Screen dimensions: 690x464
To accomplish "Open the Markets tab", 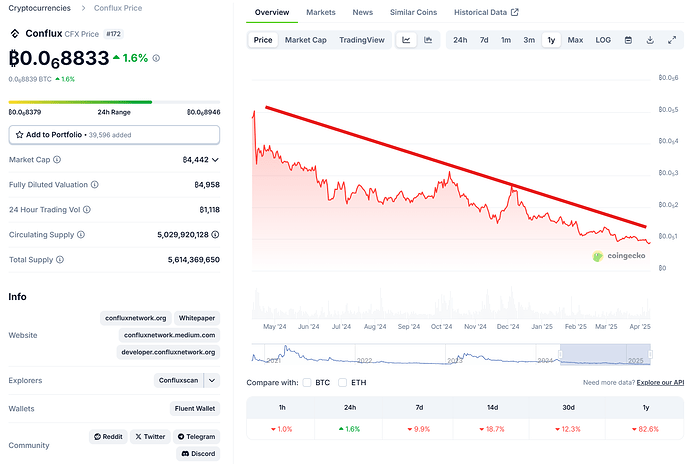I will 321,12.
